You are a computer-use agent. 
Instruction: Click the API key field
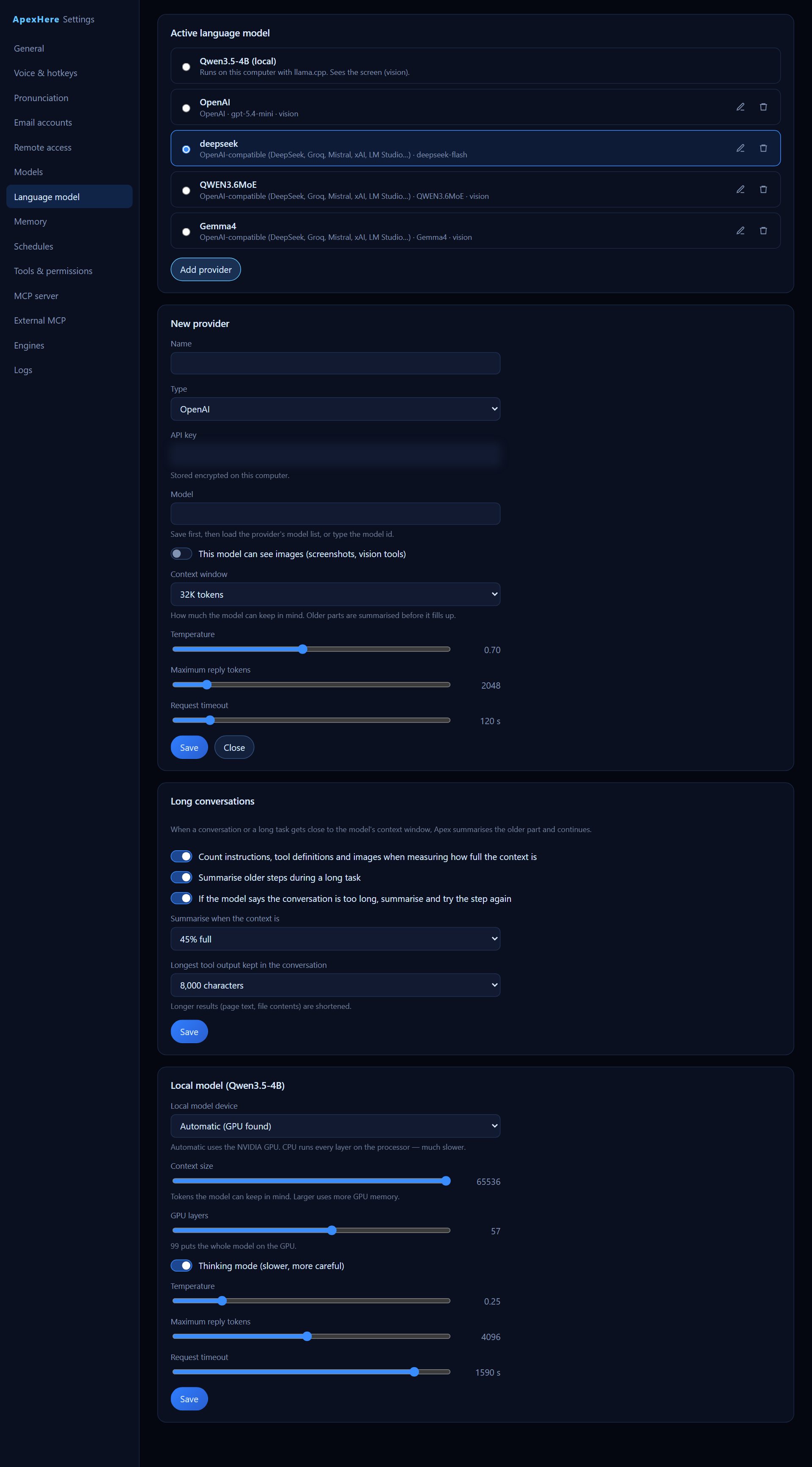coord(335,455)
